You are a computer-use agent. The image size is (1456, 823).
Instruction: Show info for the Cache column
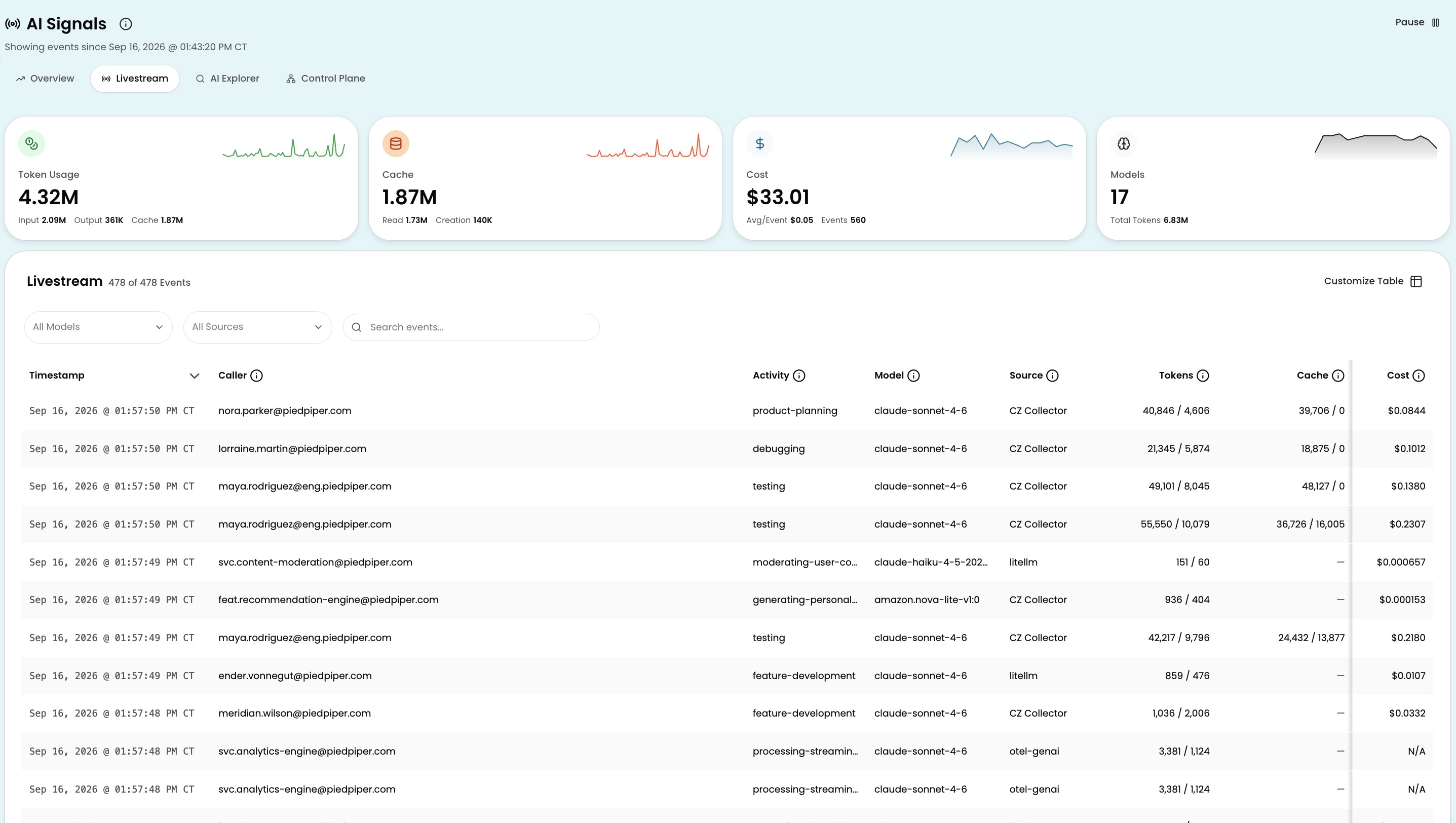coord(1338,376)
